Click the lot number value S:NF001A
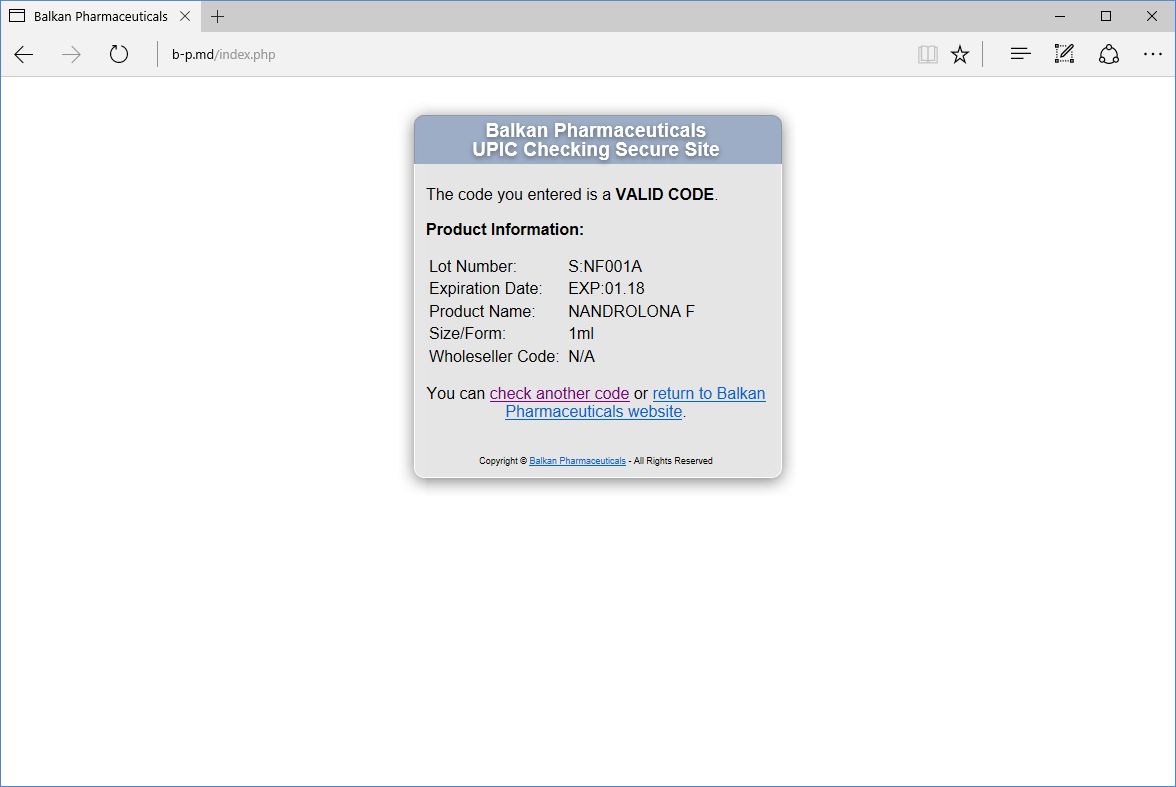1176x787 pixels. click(605, 266)
